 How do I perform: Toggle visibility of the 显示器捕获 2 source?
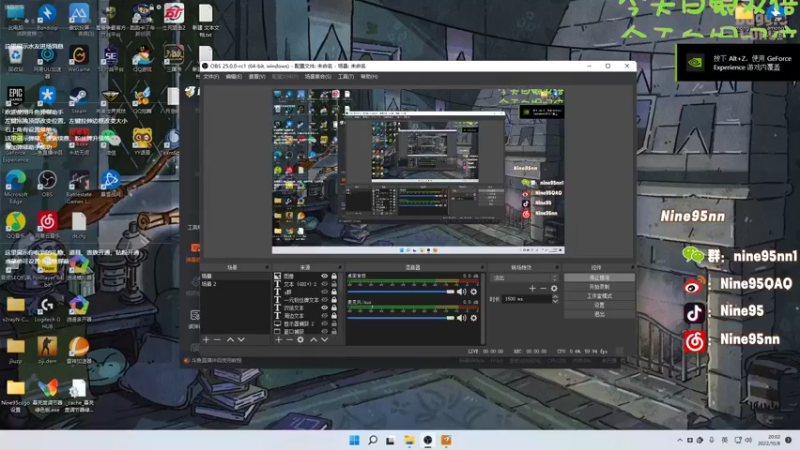pyautogui.click(x=324, y=323)
